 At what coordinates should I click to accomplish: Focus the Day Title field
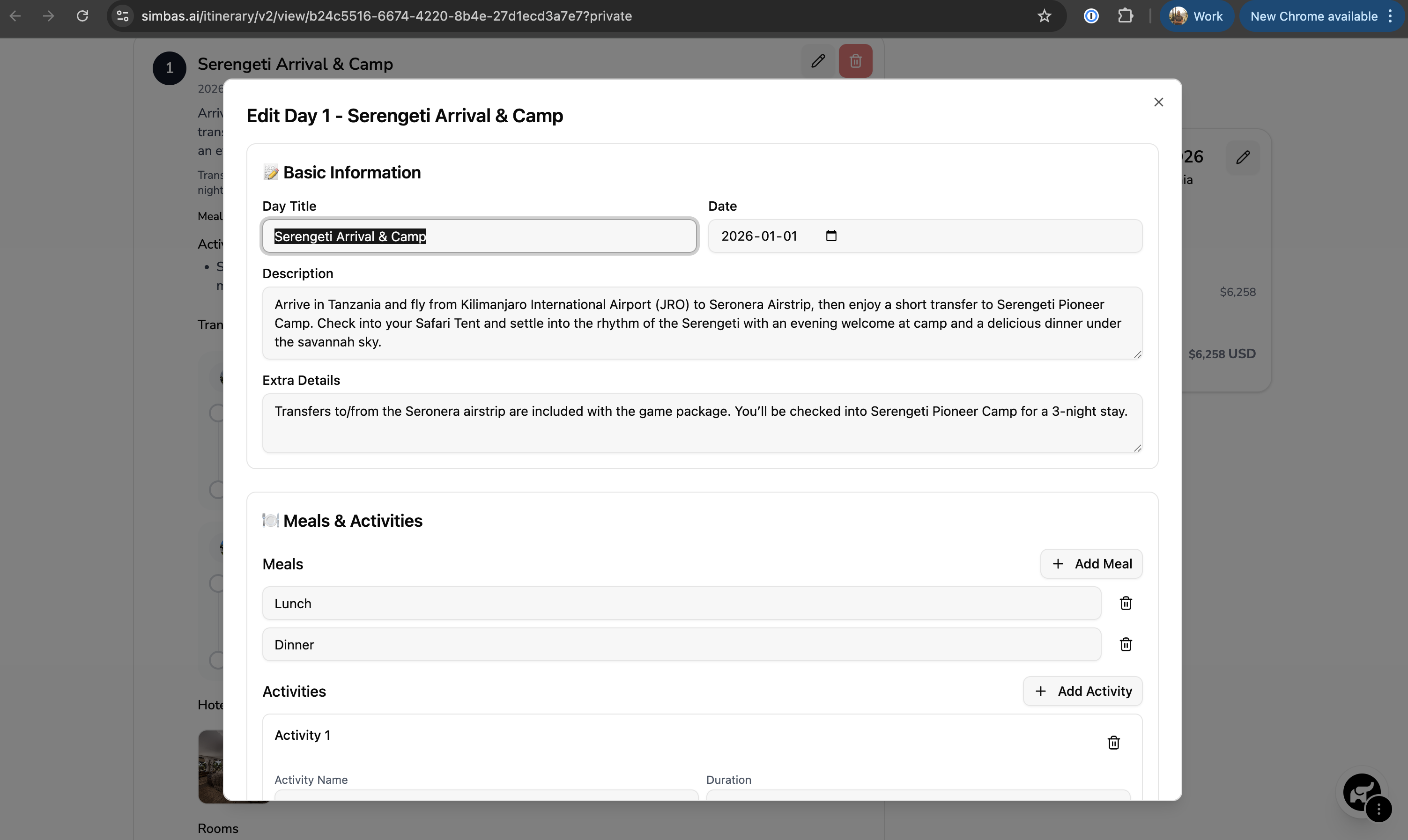click(x=479, y=236)
